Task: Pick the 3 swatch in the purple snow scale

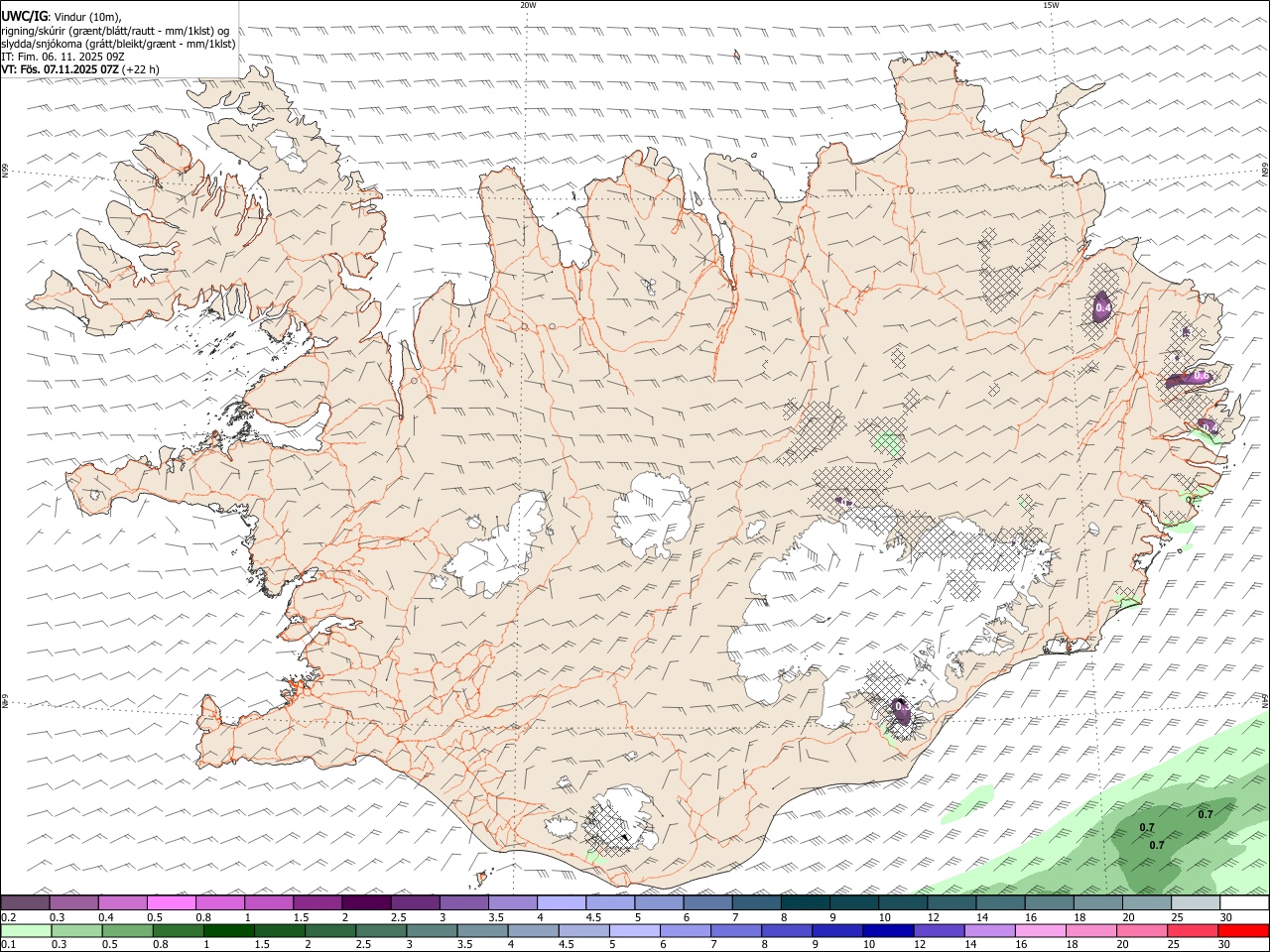Action: (463, 902)
